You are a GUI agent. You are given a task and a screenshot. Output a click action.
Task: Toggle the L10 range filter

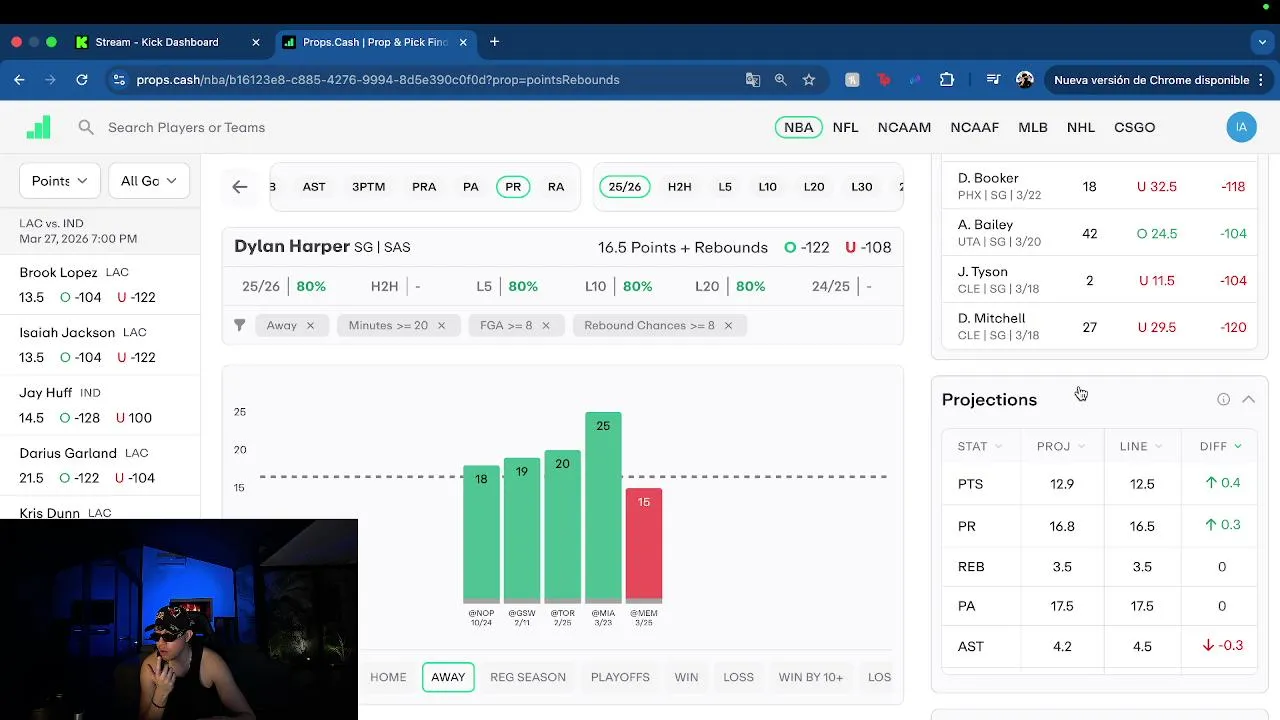pos(768,187)
